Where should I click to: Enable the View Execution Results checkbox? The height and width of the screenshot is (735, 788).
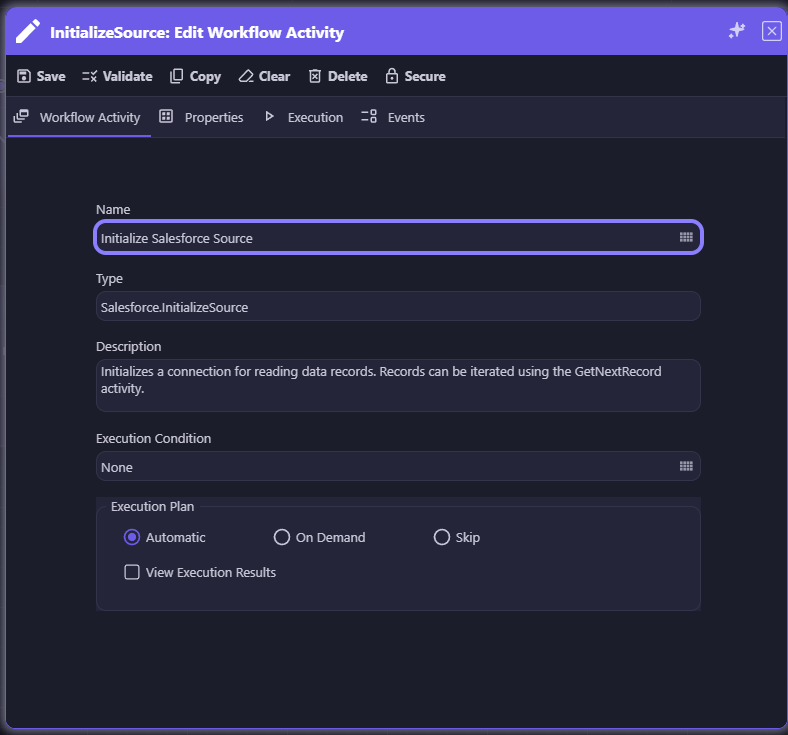click(x=132, y=572)
